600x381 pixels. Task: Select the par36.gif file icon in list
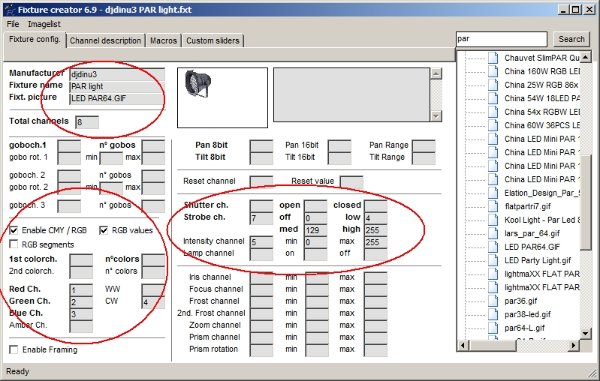click(493, 301)
